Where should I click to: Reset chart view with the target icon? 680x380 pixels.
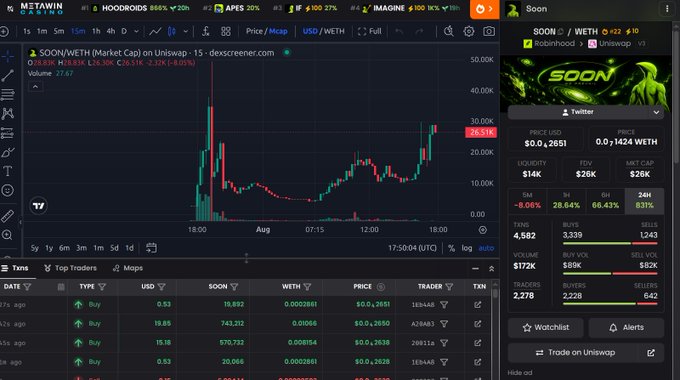483,230
